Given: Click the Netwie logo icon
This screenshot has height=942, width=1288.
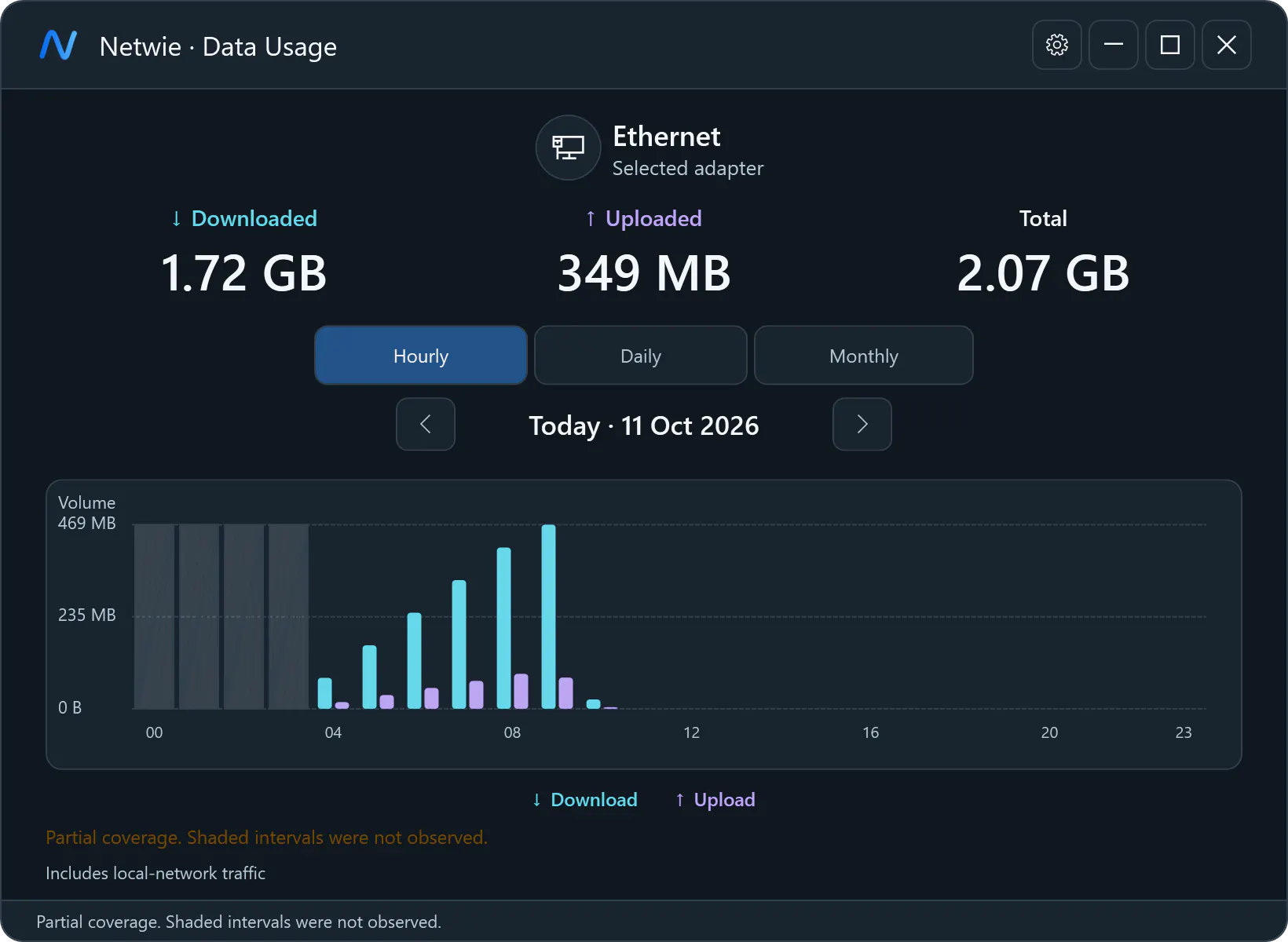Looking at the screenshot, I should pos(59,46).
